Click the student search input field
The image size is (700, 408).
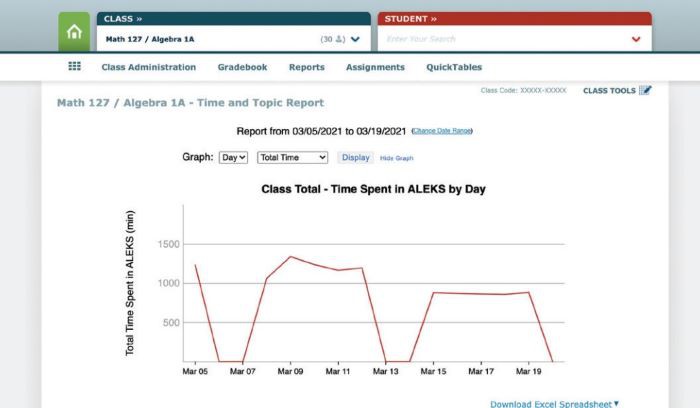click(x=500, y=39)
